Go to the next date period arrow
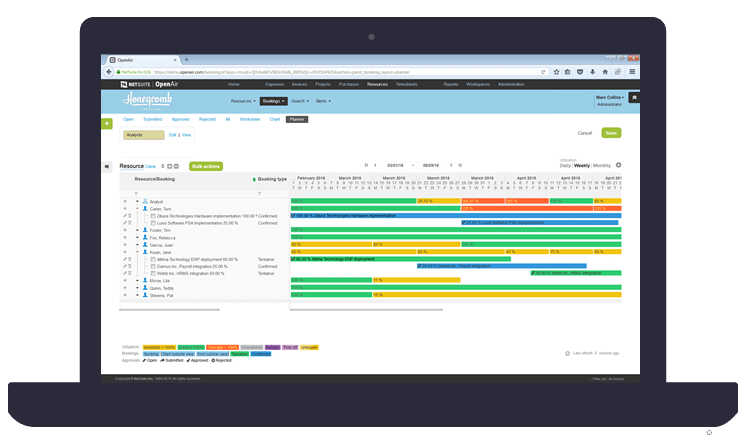The image size is (746, 444). point(450,165)
